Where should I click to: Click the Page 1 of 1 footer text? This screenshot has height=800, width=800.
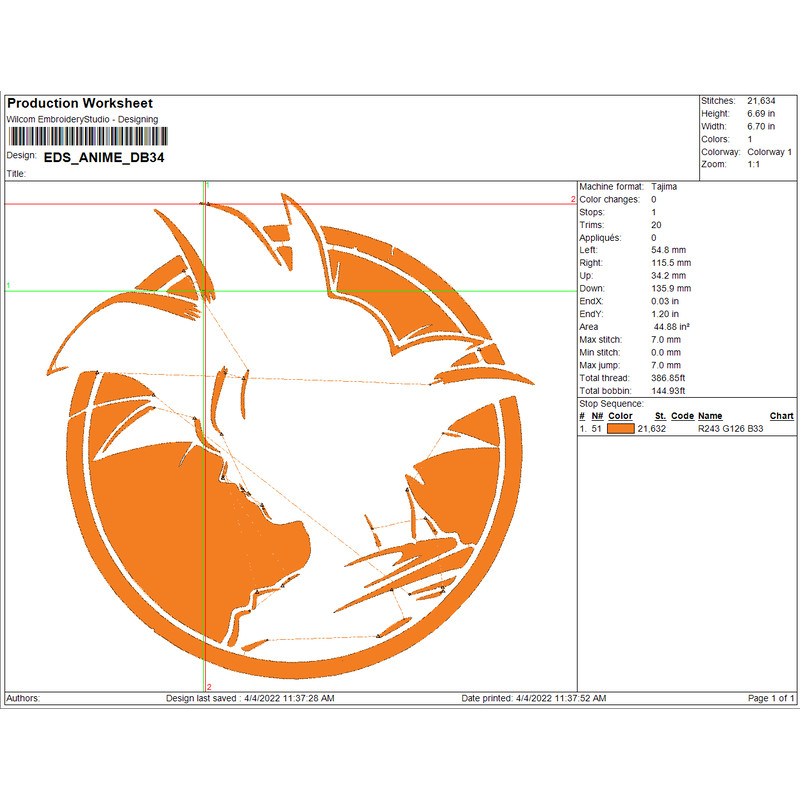(771, 698)
